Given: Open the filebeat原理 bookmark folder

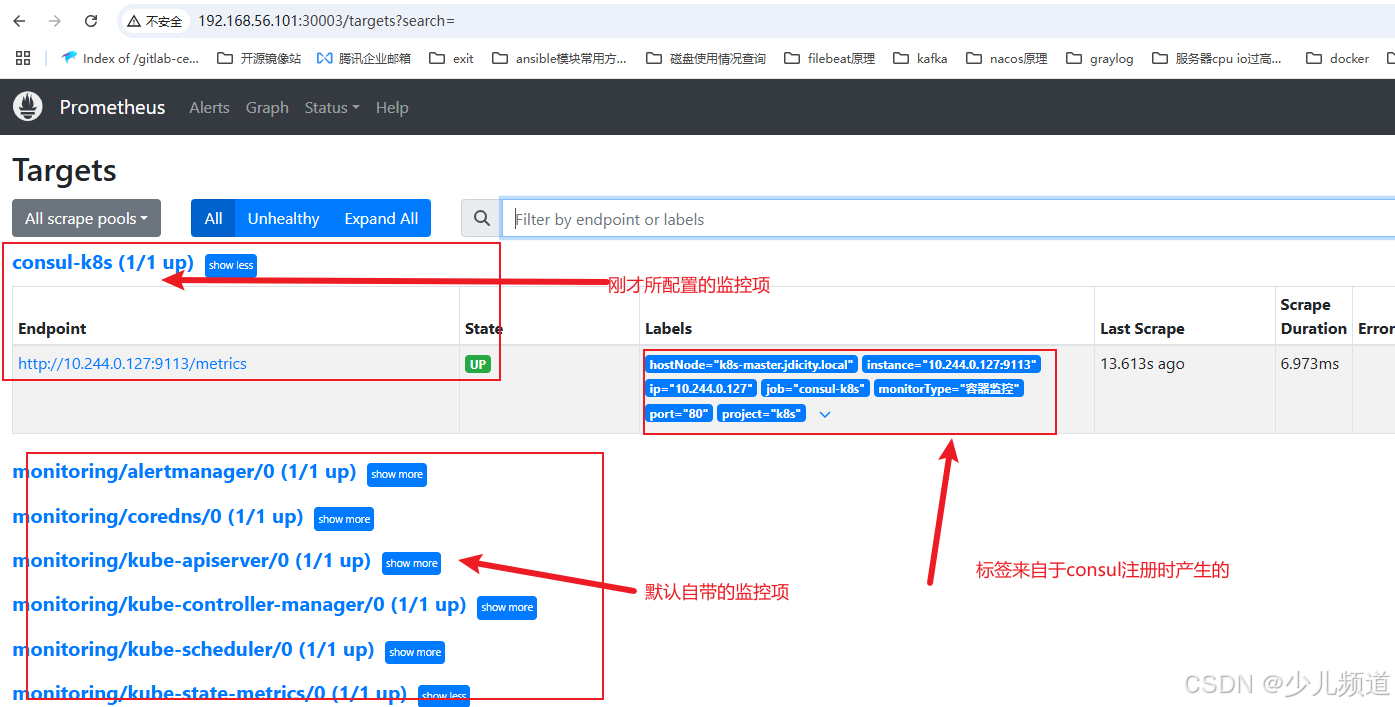Looking at the screenshot, I should [x=830, y=58].
